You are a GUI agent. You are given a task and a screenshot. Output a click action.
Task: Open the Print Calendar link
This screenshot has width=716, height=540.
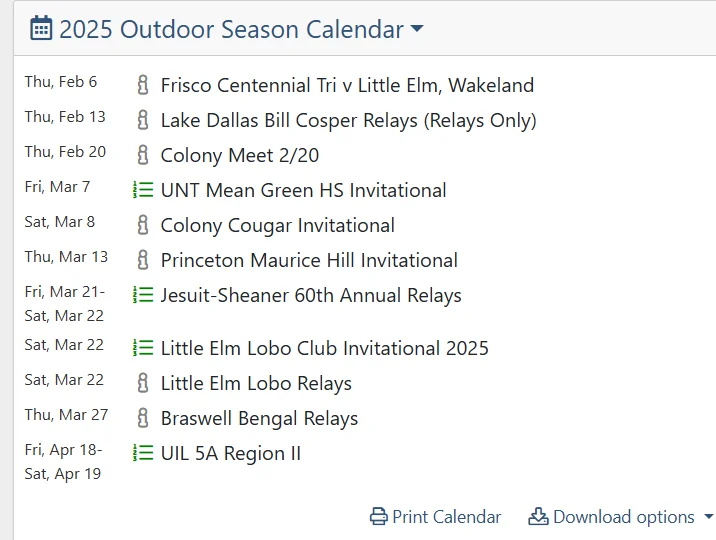(x=446, y=517)
